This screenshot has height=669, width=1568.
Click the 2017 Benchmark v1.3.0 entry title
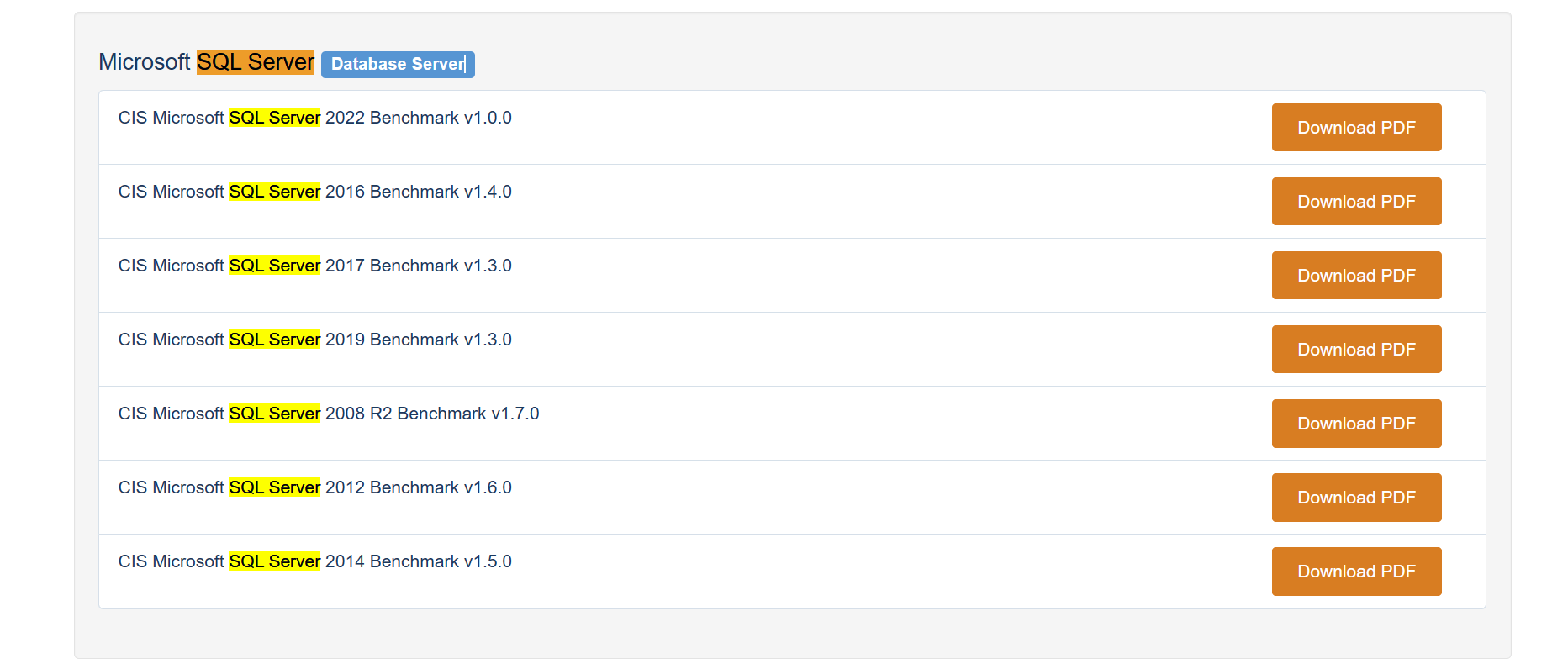pos(418,266)
